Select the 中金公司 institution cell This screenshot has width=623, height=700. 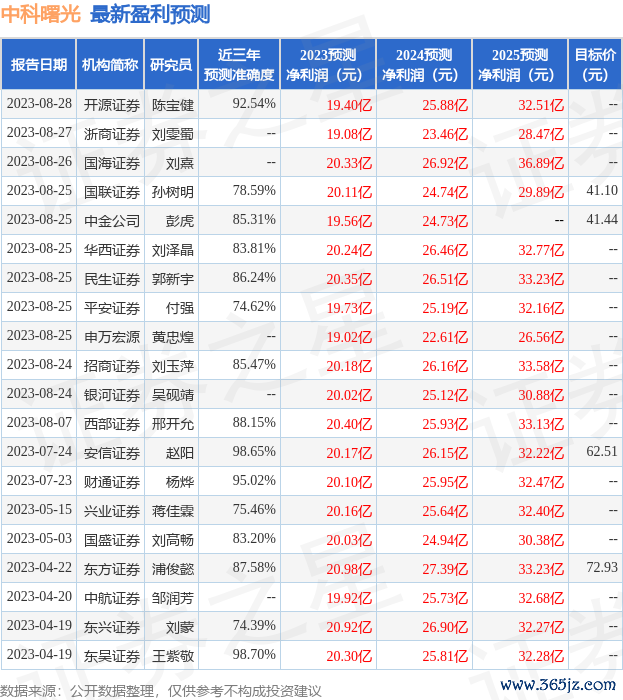pyautogui.click(x=112, y=221)
